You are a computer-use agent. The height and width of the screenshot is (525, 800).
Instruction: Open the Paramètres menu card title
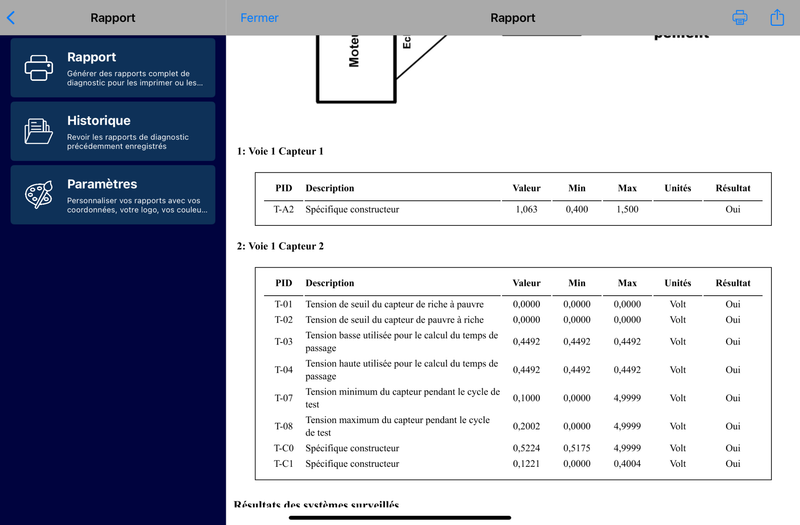tap(102, 184)
